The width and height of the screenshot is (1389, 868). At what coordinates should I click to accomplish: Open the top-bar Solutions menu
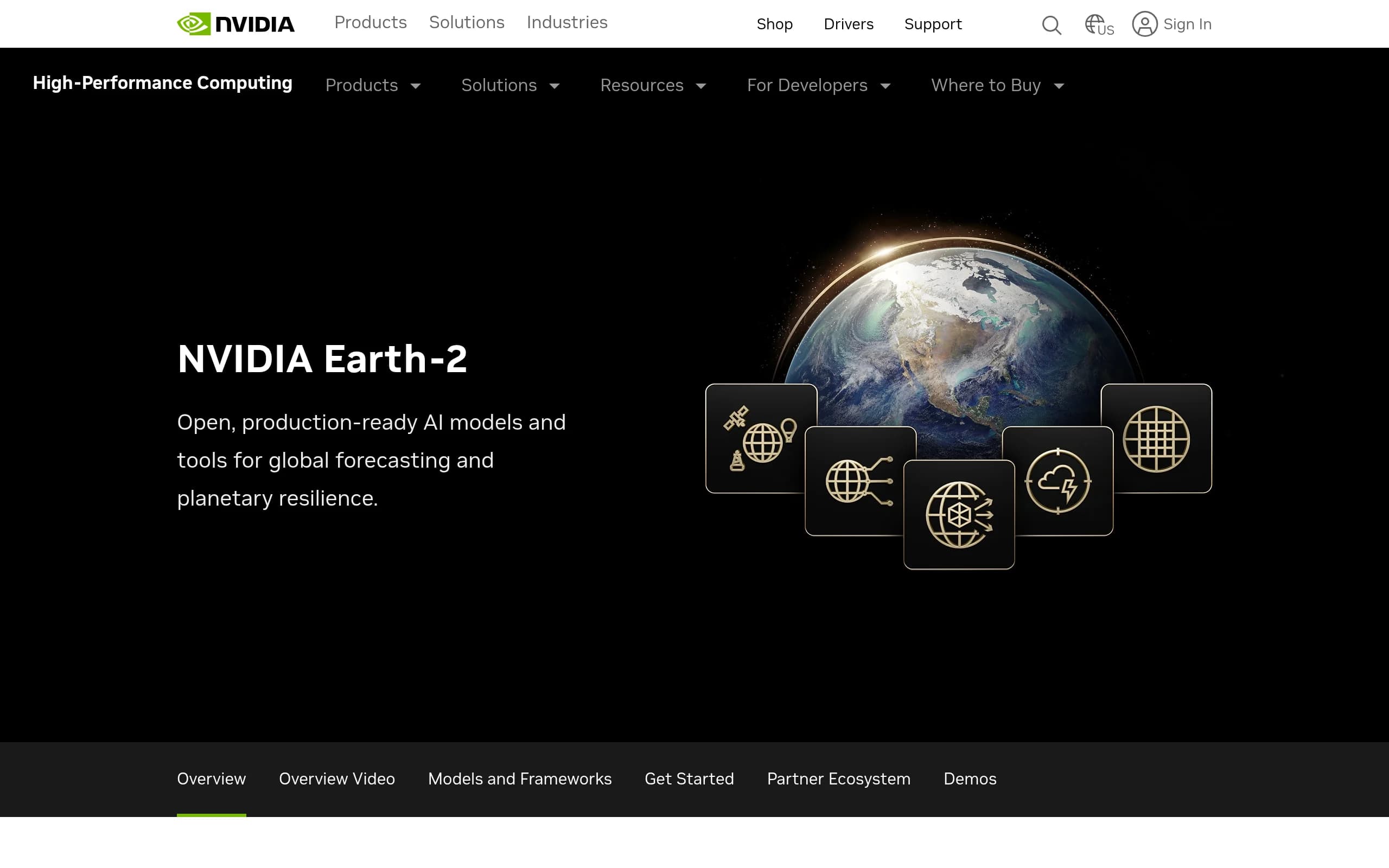pos(467,22)
